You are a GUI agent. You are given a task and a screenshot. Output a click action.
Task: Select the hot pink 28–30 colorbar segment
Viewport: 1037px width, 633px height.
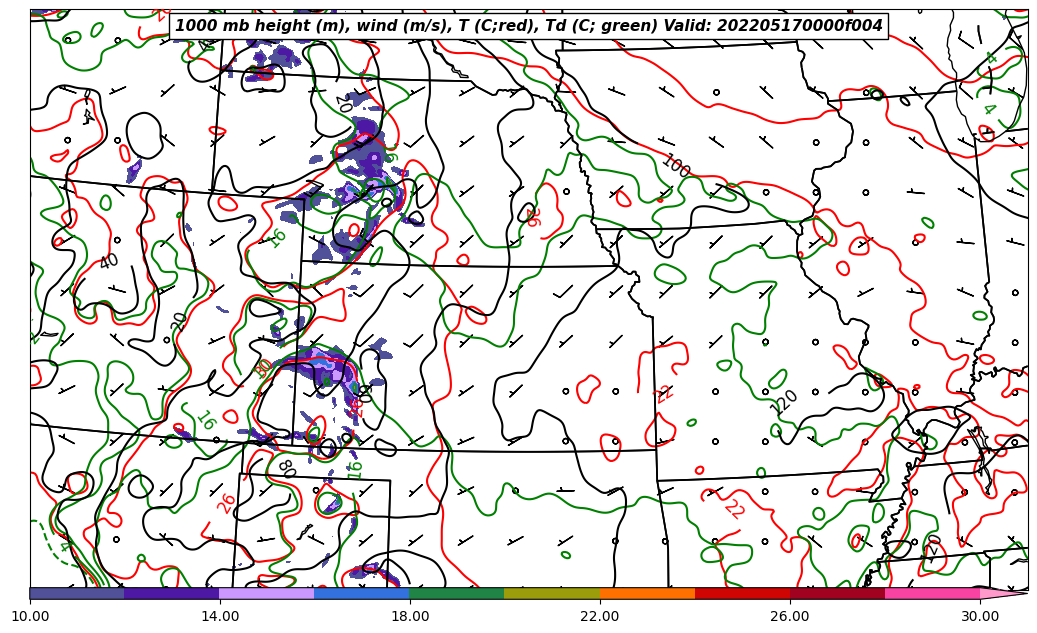[933, 593]
